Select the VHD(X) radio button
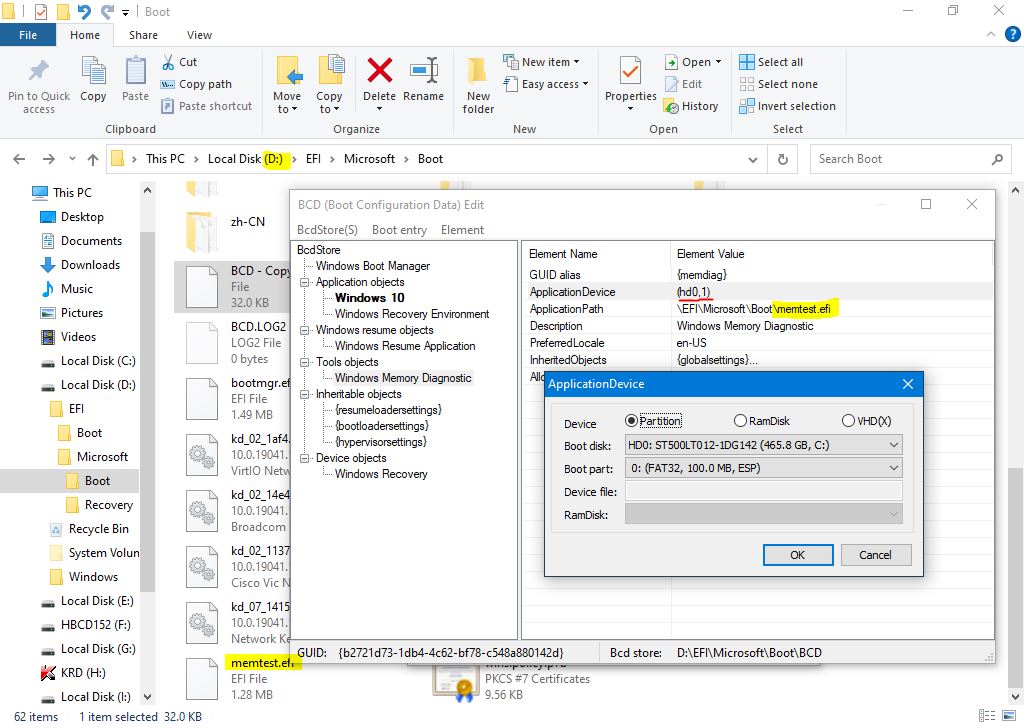 tap(849, 421)
